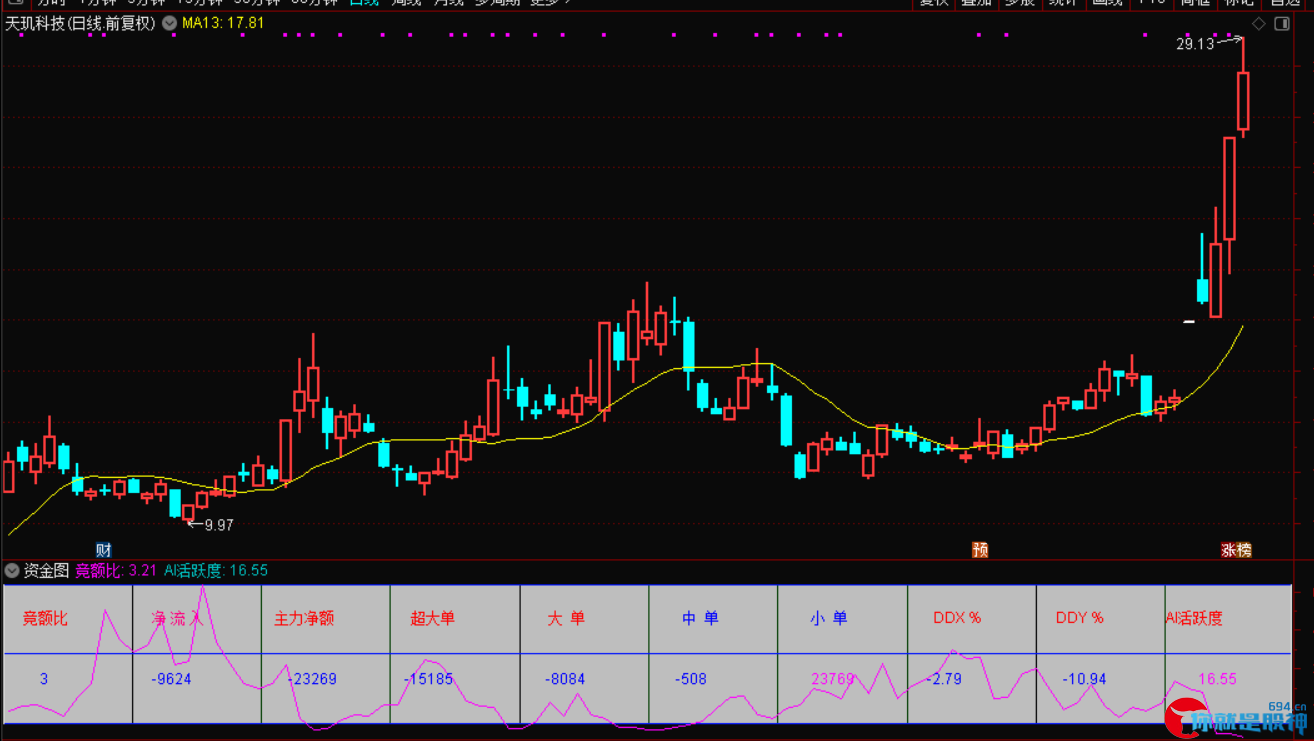Collapse the 资金图 indicator dropdown arrow
The height and width of the screenshot is (741, 1314).
click(x=12, y=571)
